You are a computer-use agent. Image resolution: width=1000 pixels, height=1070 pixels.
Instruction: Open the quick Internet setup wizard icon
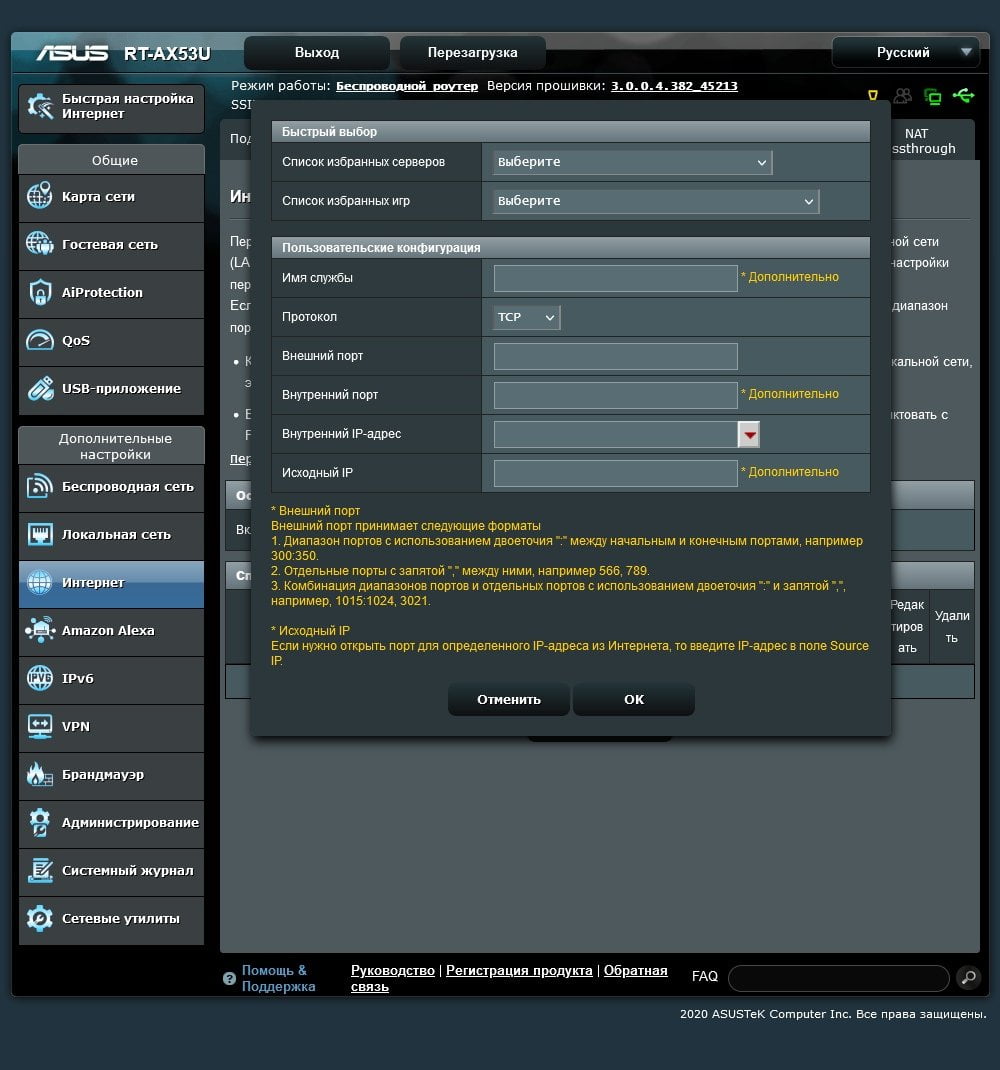40,106
